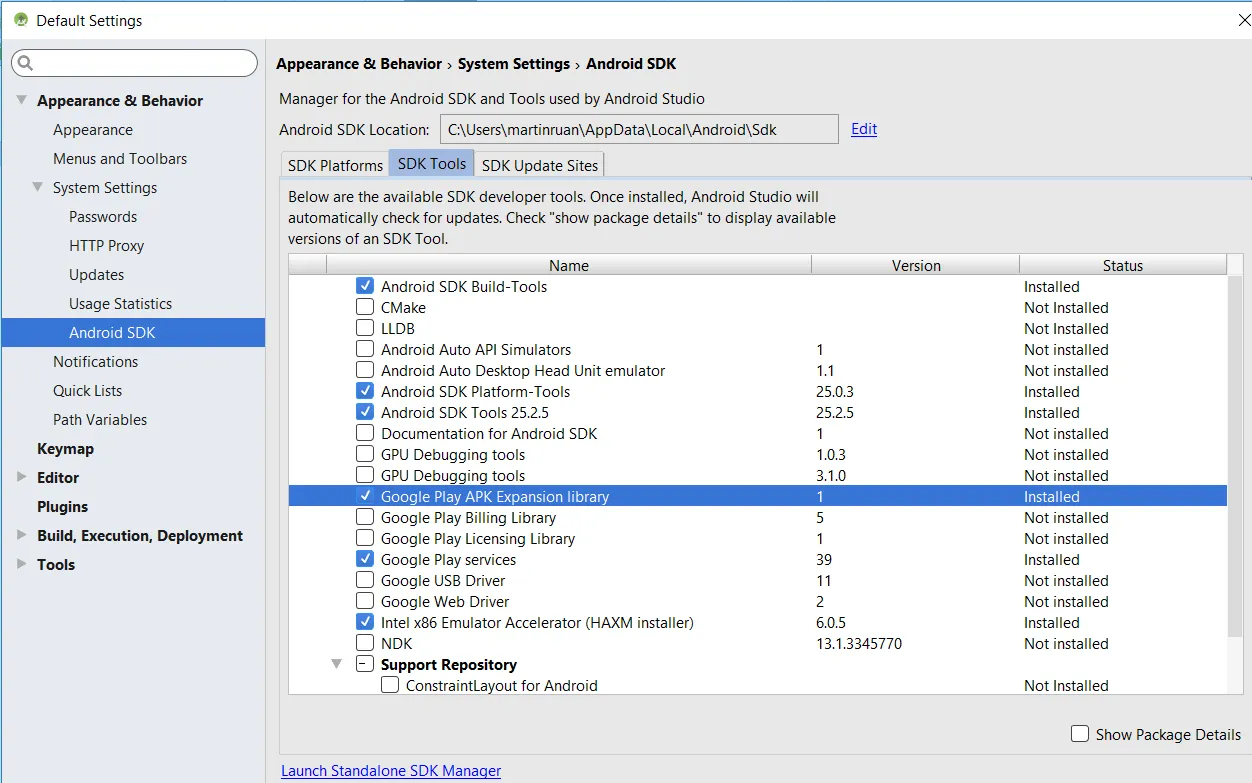Viewport: 1252px width, 783px height.
Task: Switch to the SDK Platforms tab
Action: (335, 165)
